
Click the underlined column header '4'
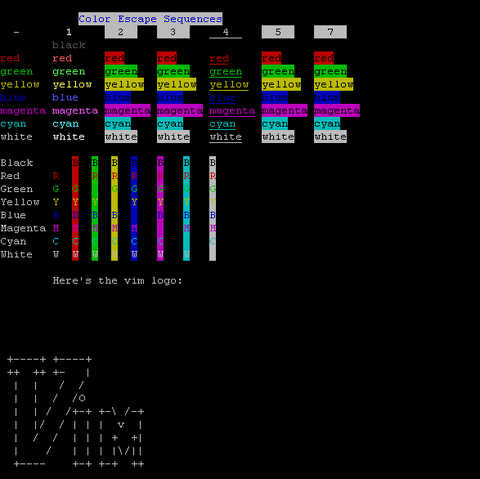pos(225,32)
